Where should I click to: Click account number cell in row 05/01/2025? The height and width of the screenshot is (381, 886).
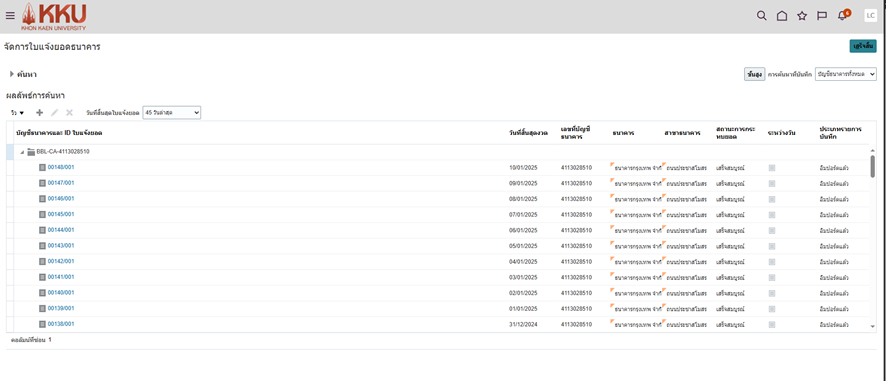[x=576, y=246]
